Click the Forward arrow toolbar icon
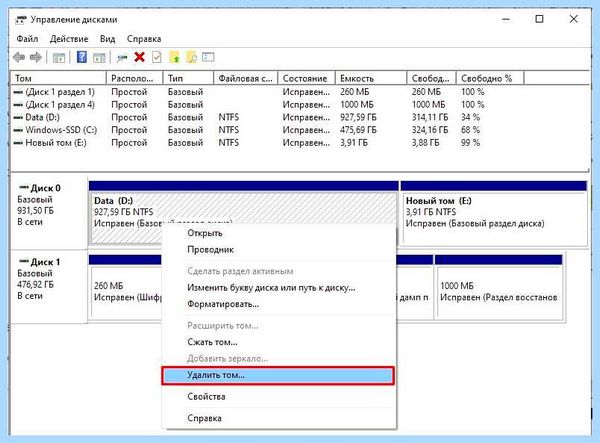This screenshot has height=443, width=600. pyautogui.click(x=36, y=58)
